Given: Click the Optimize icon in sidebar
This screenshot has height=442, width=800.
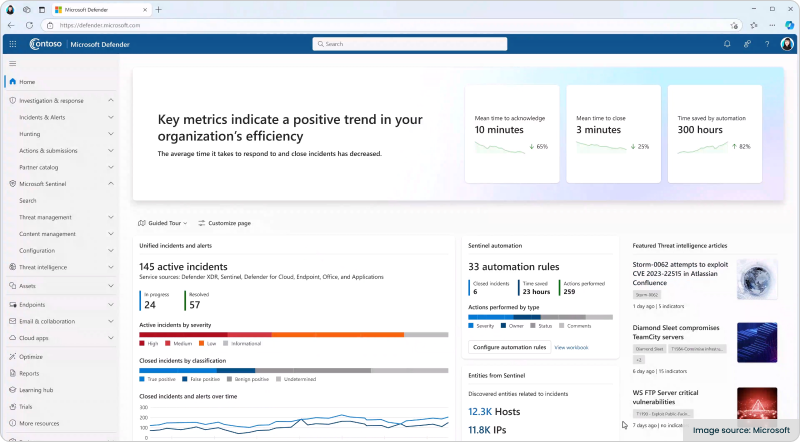Looking at the screenshot, I should [13, 357].
